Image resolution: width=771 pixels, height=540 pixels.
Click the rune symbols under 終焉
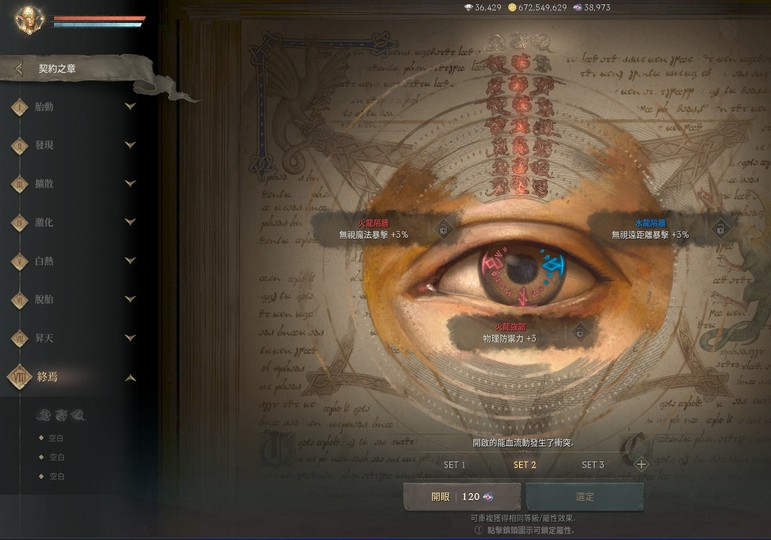60,416
